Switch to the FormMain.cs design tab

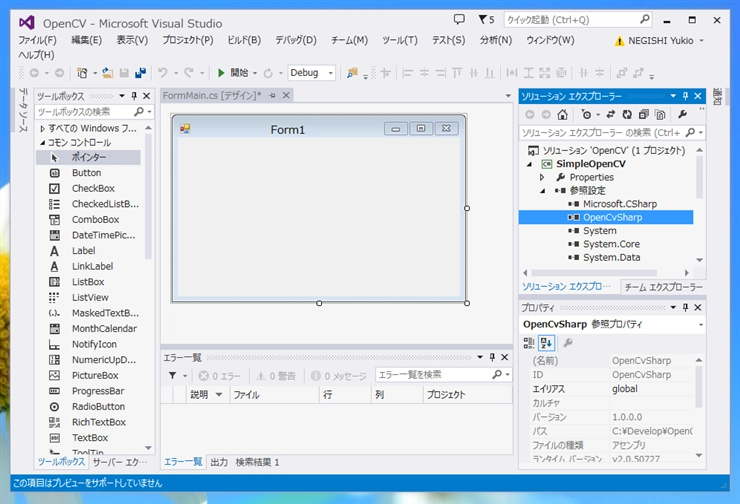pyautogui.click(x=211, y=95)
